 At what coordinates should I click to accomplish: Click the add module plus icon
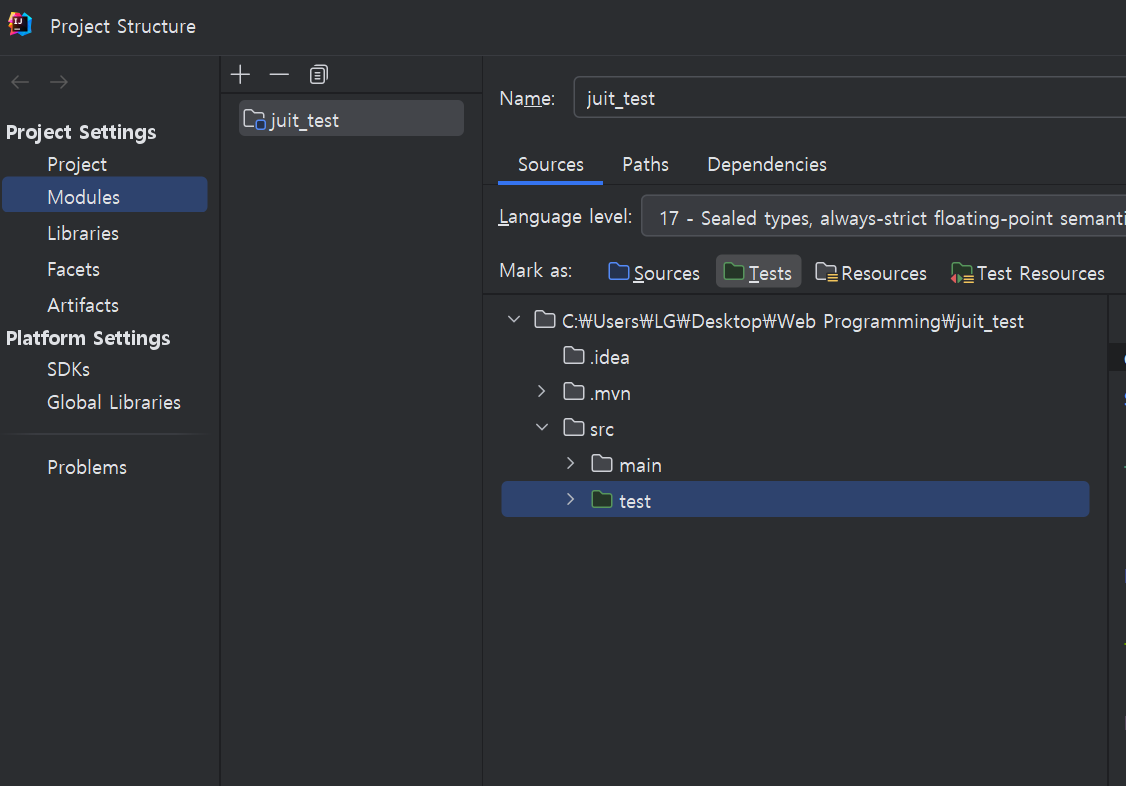pyautogui.click(x=240, y=75)
